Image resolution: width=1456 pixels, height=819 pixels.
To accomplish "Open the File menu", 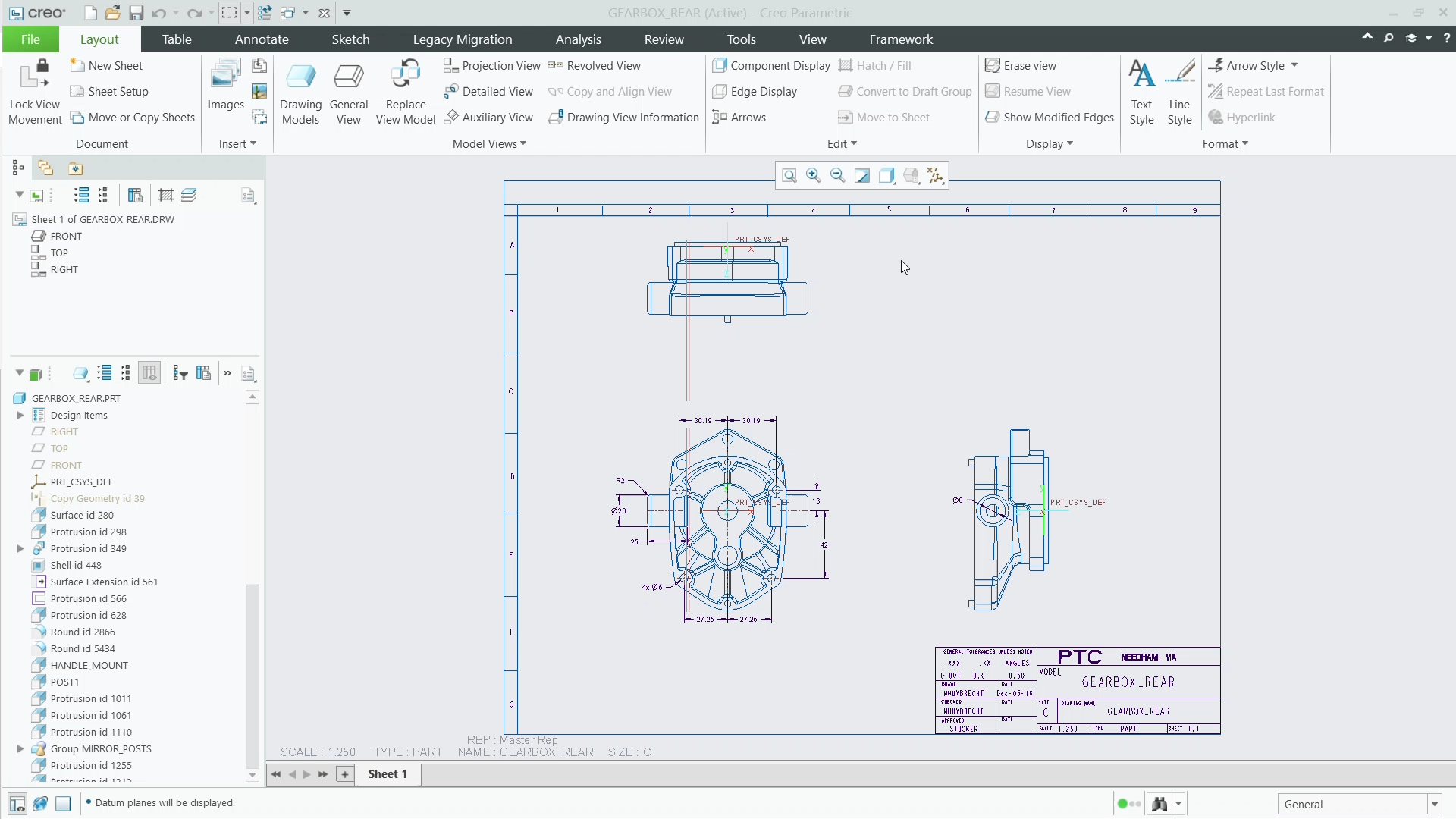I will click(30, 39).
